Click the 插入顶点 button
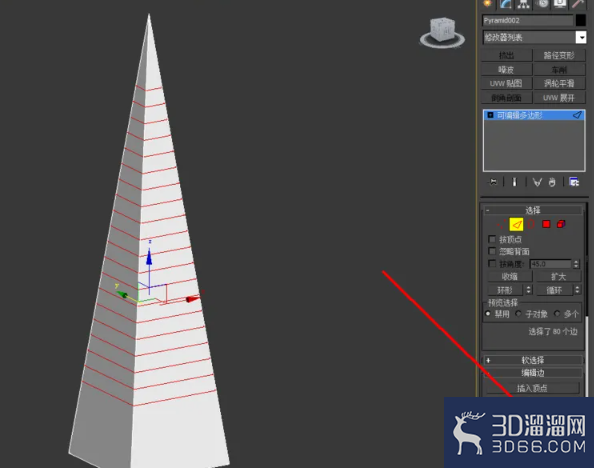The width and height of the screenshot is (594, 468). (x=532, y=388)
